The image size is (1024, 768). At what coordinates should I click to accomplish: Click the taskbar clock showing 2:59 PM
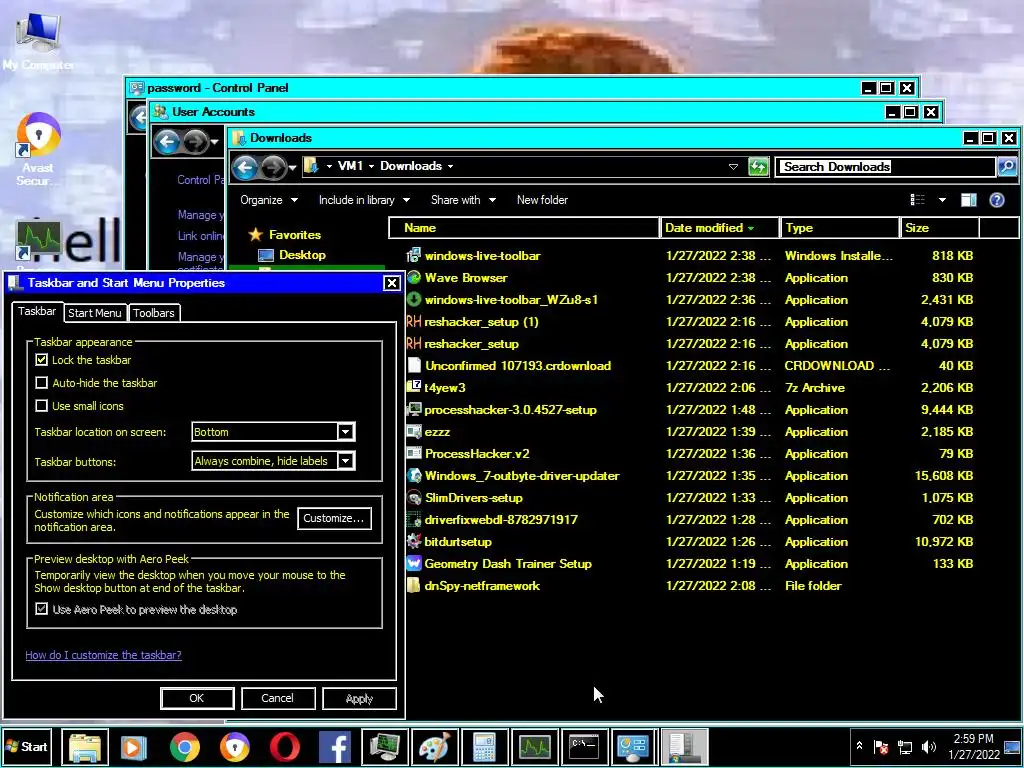(974, 746)
